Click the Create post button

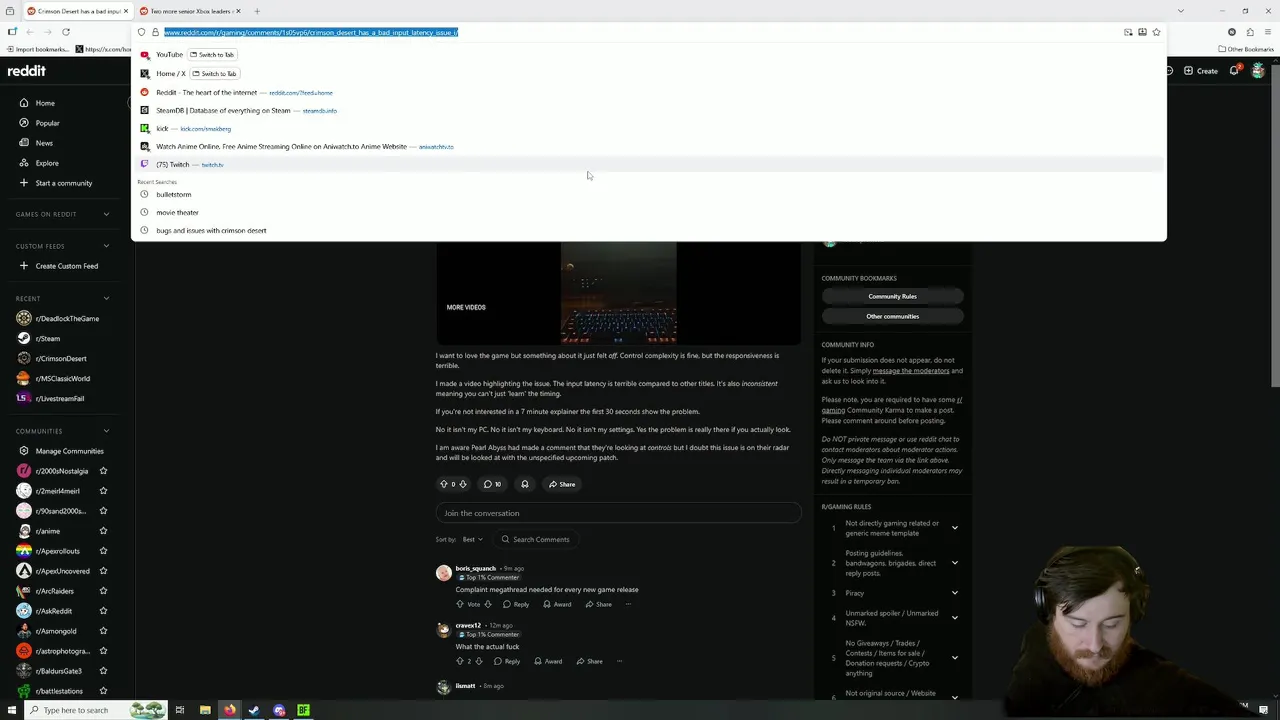[x=1200, y=71]
